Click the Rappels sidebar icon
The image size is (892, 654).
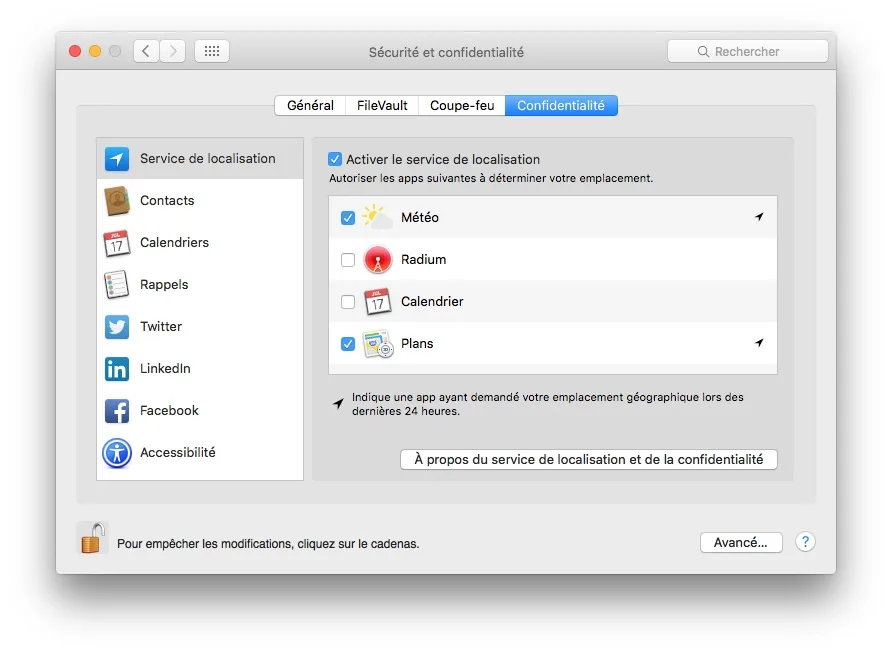[x=117, y=284]
